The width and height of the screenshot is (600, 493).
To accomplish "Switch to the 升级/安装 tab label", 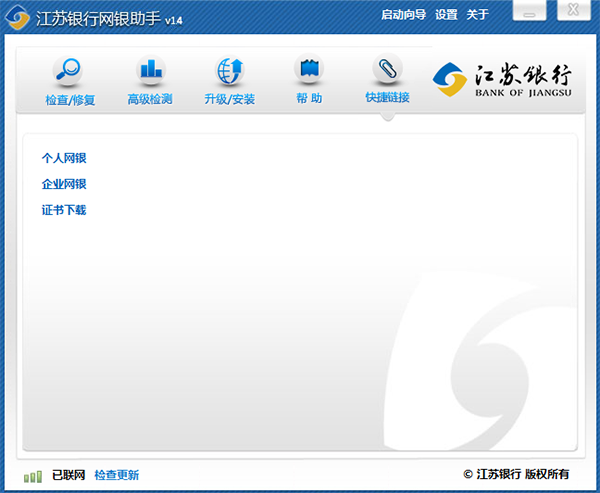I will (x=230, y=99).
